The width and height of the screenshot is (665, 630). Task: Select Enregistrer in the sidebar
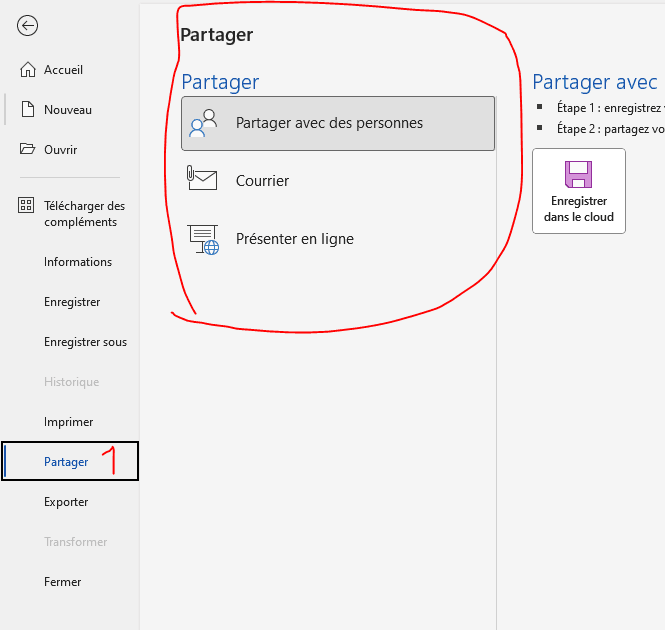72,302
